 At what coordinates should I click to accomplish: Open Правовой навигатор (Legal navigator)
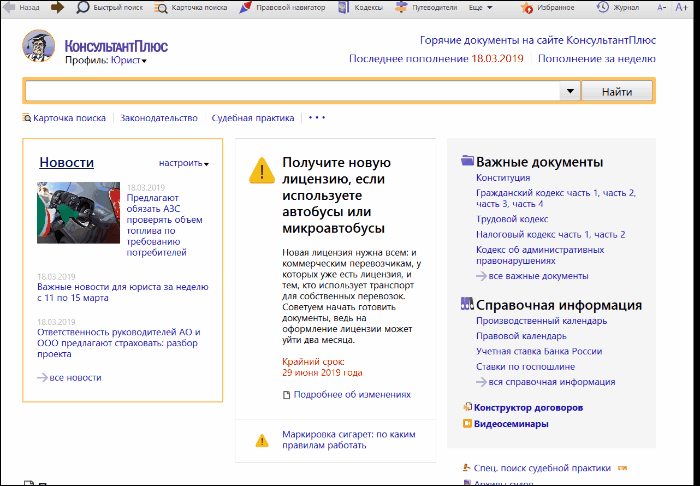click(x=282, y=8)
